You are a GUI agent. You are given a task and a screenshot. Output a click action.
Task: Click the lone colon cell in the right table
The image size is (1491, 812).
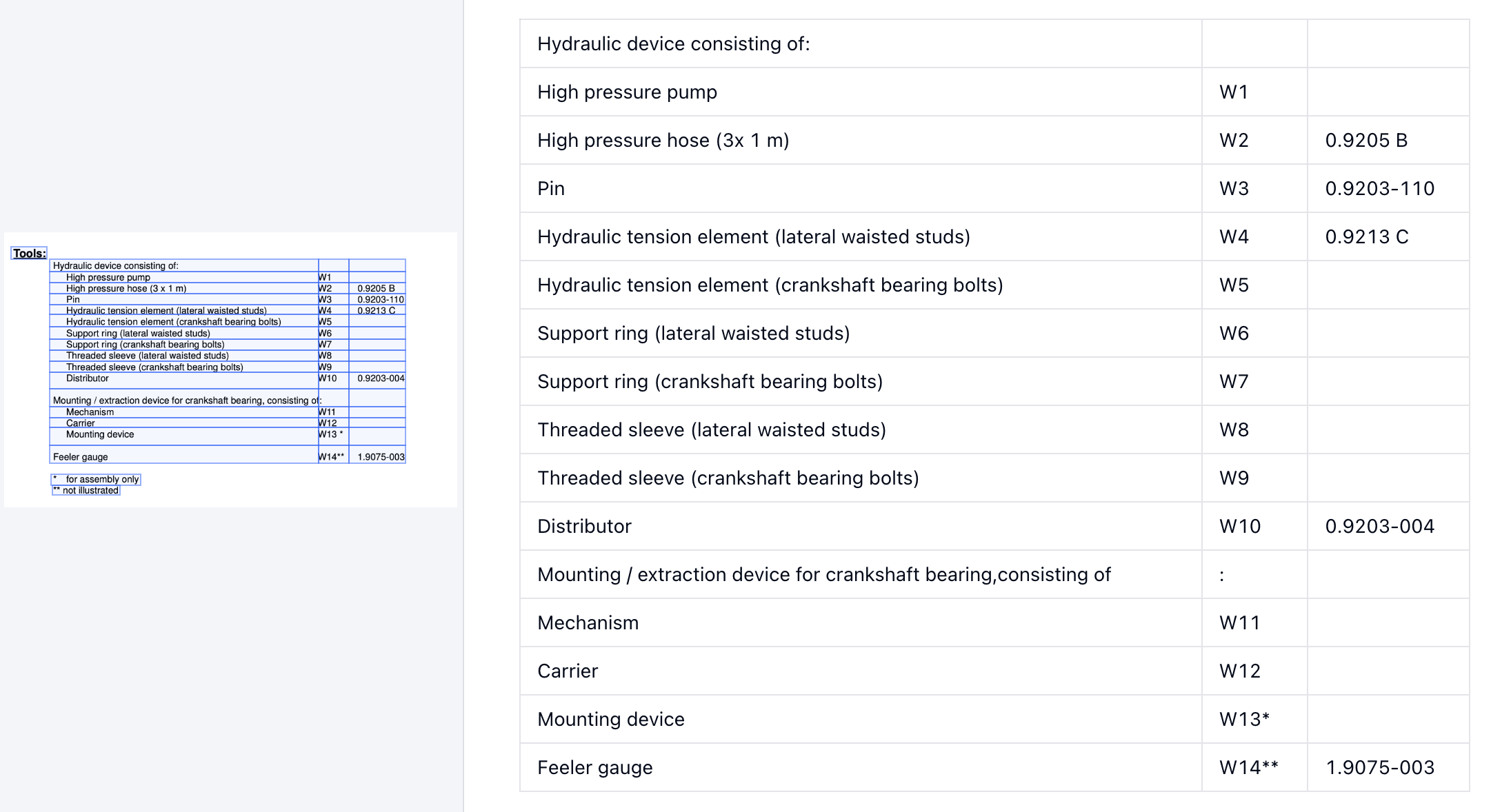pyautogui.click(x=1222, y=574)
